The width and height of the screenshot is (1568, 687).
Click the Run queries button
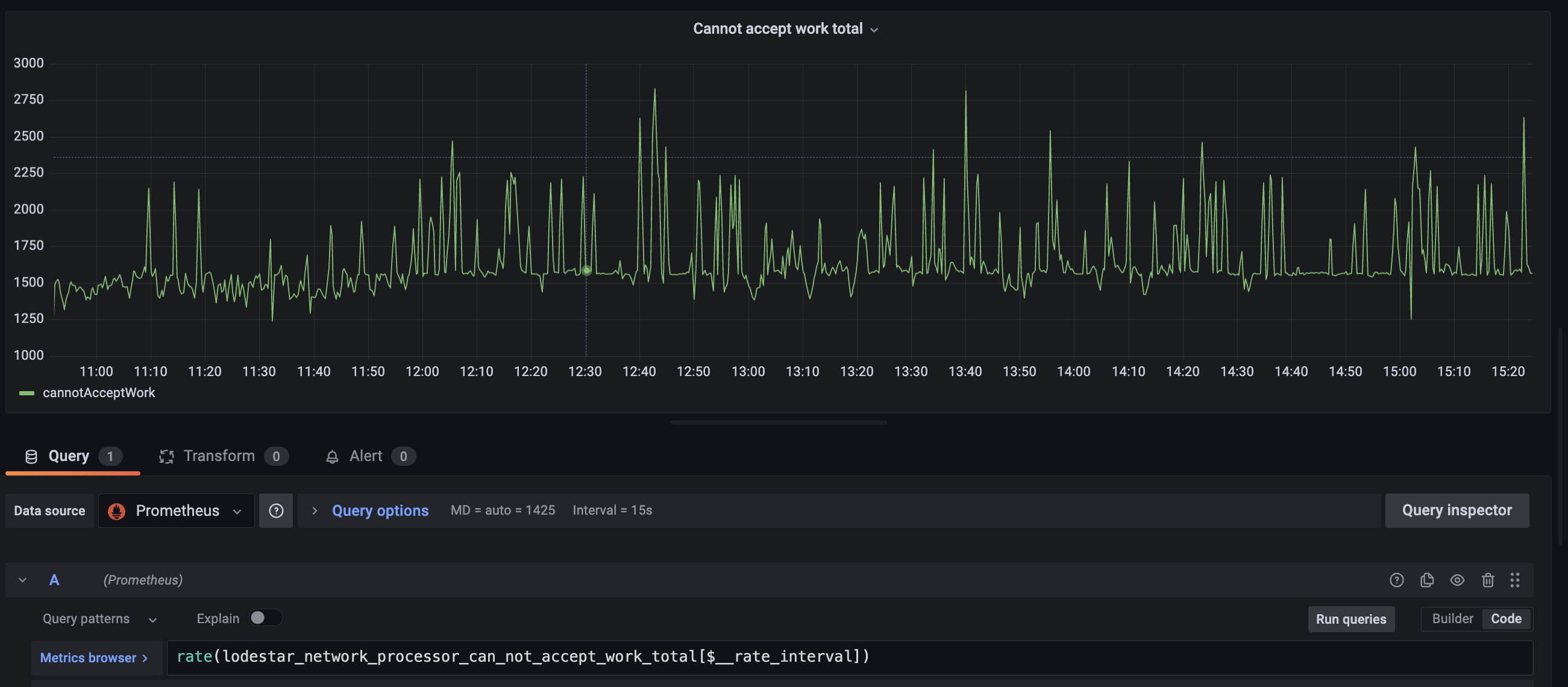1350,619
